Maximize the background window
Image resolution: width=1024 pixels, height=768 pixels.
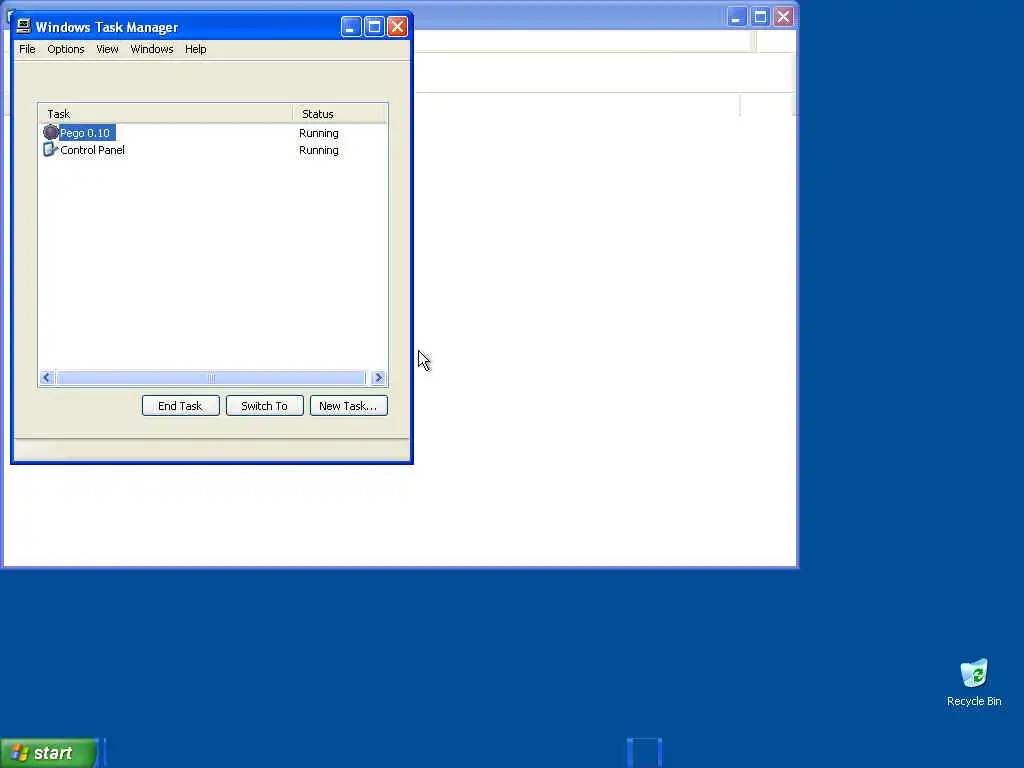pyautogui.click(x=760, y=17)
